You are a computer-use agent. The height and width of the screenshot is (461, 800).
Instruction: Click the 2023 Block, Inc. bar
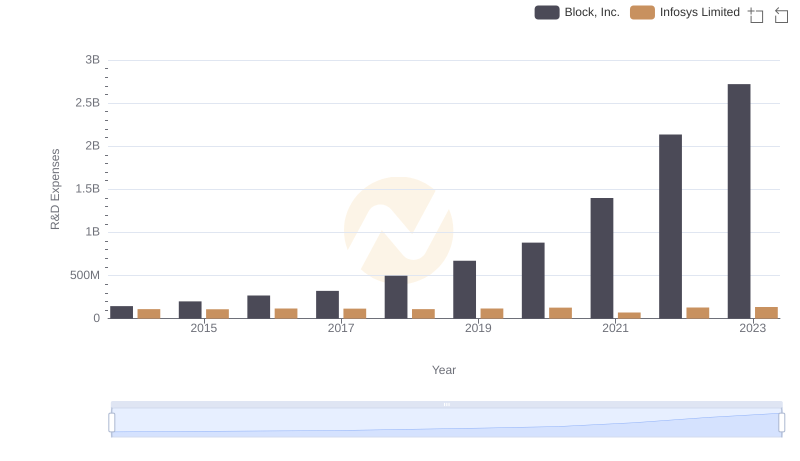739,201
